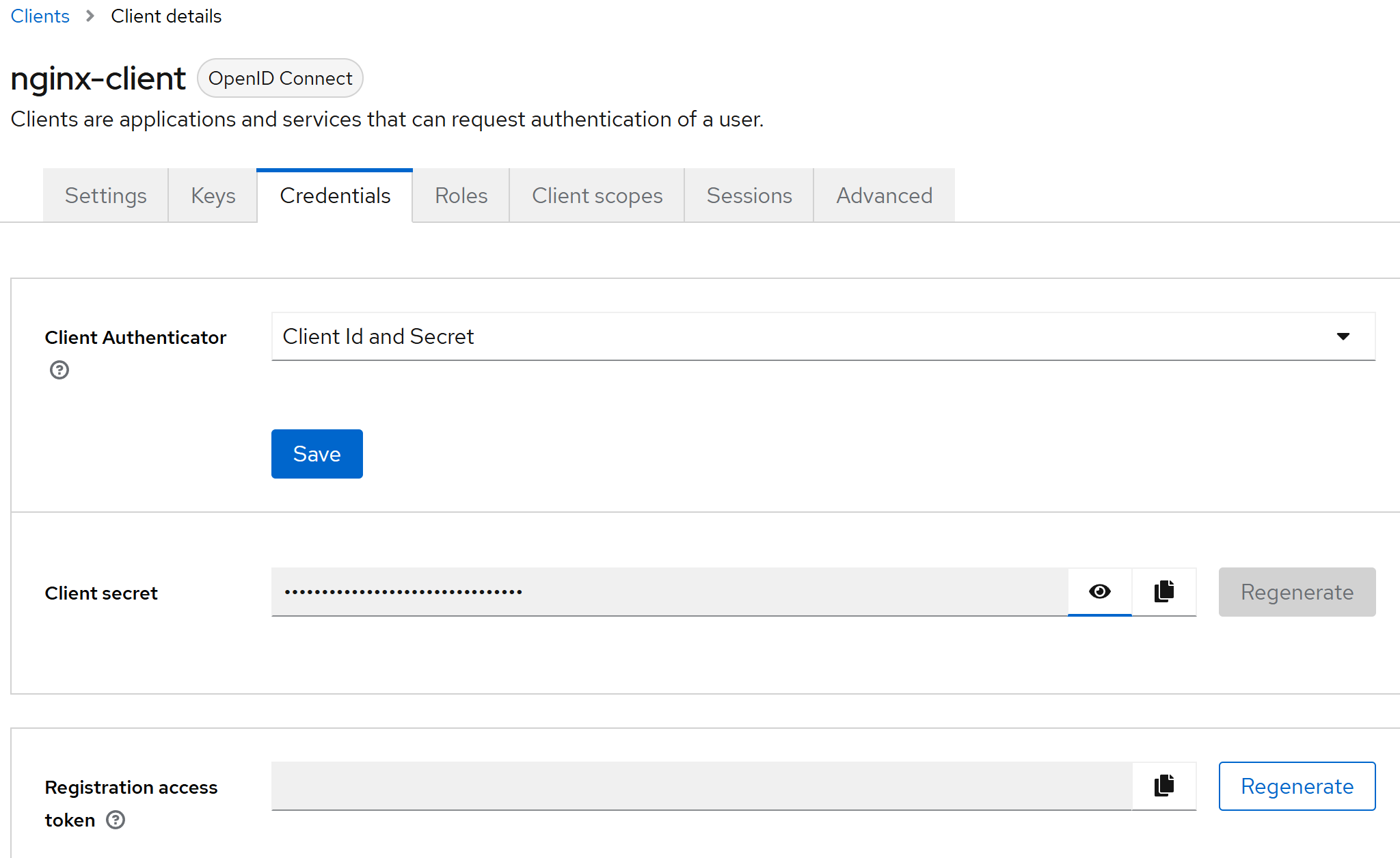
Task: Copy the client secret to clipboard
Action: point(1163,591)
